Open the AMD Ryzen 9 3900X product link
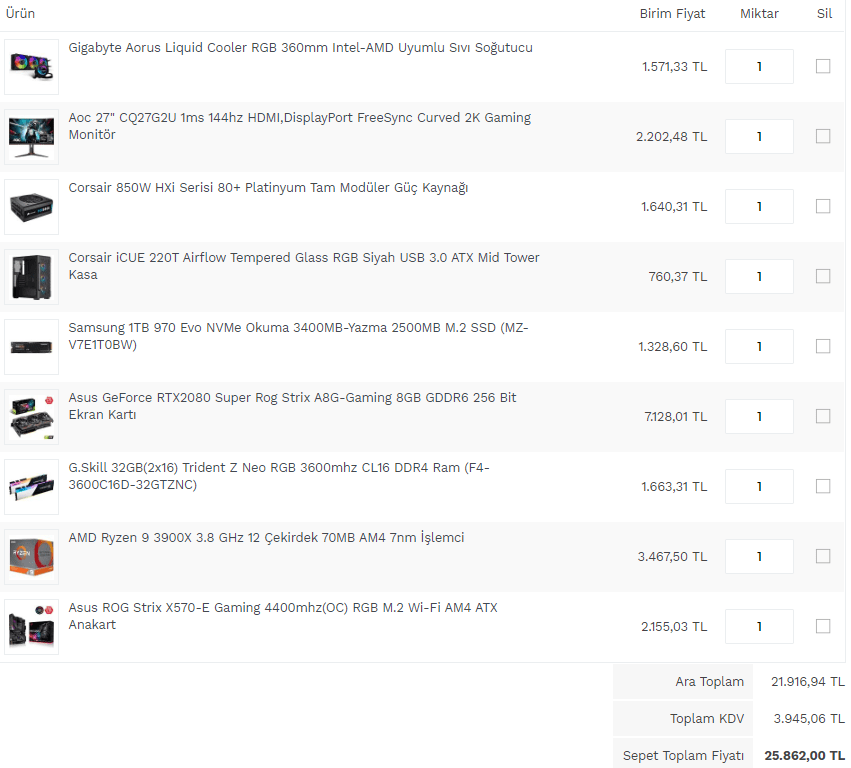This screenshot has height=768, width=851. click(266, 538)
